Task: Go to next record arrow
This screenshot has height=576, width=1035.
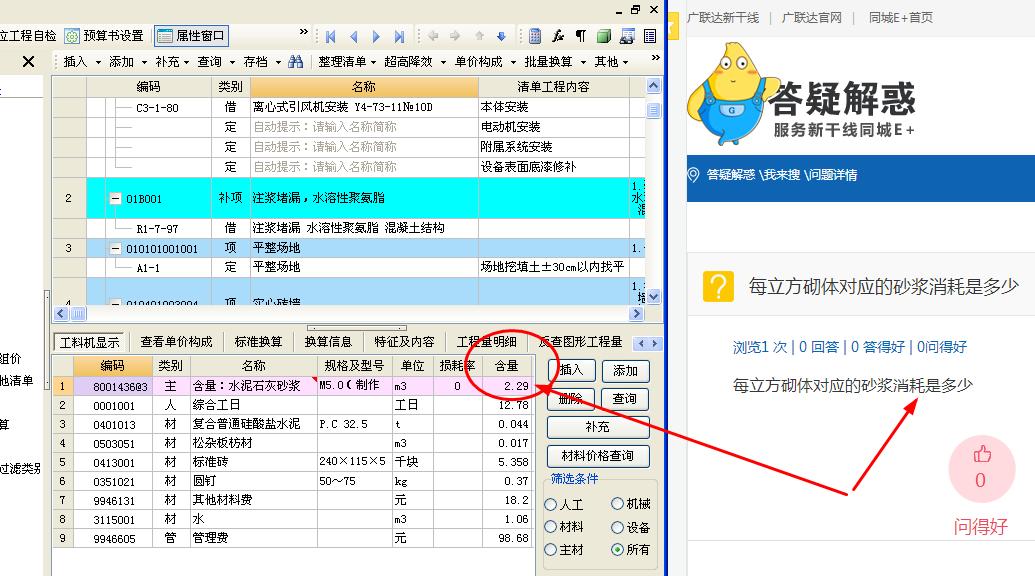Action: point(376,36)
